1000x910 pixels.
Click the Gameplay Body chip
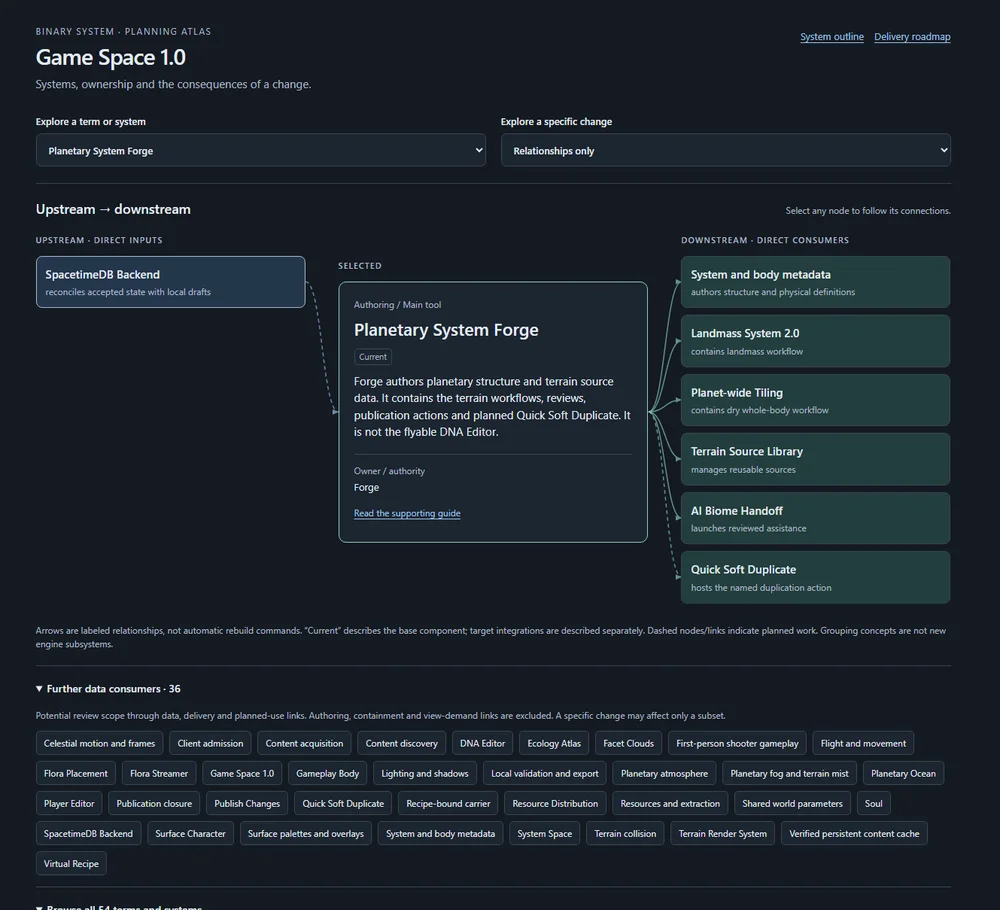[x=328, y=774]
